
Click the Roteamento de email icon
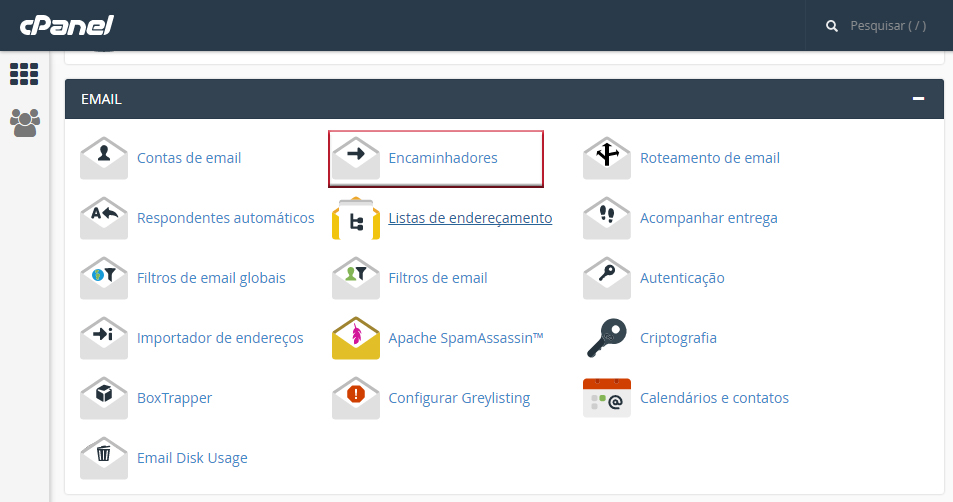[x=607, y=158]
